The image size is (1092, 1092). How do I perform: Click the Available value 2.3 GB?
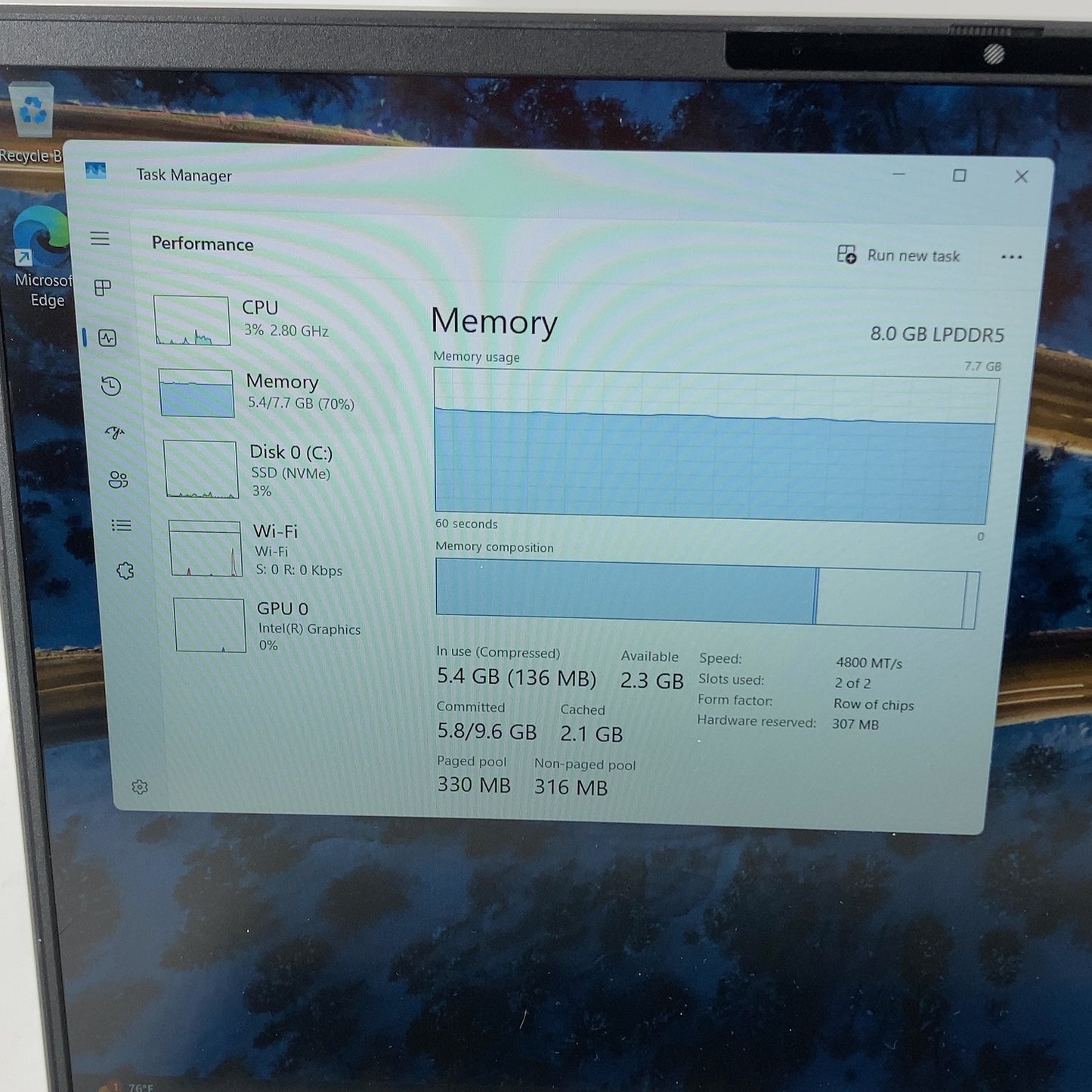tap(651, 681)
